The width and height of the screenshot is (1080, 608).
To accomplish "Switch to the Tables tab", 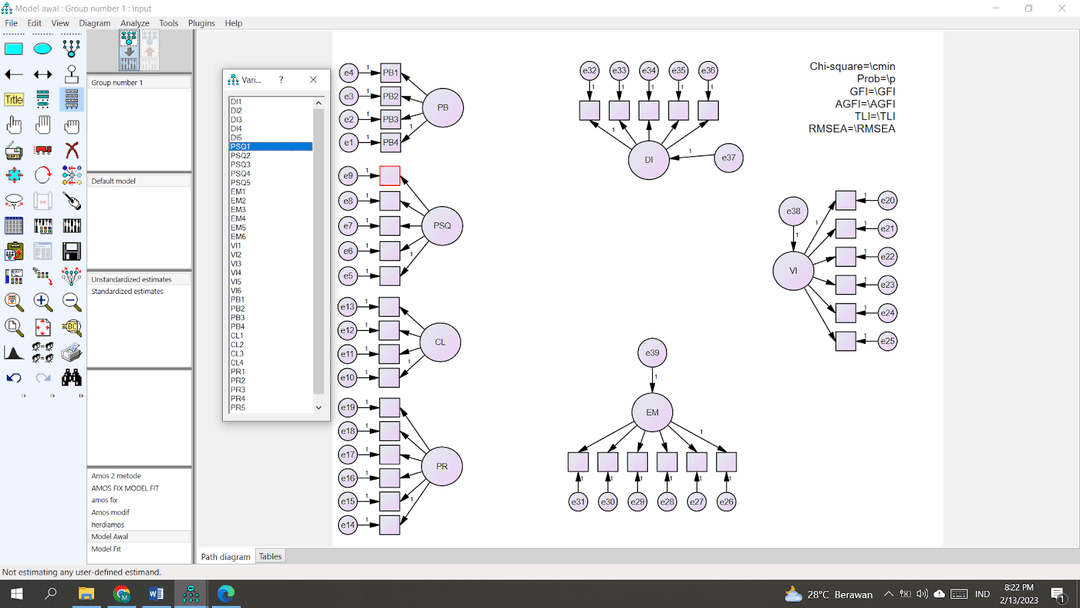I will [x=270, y=556].
